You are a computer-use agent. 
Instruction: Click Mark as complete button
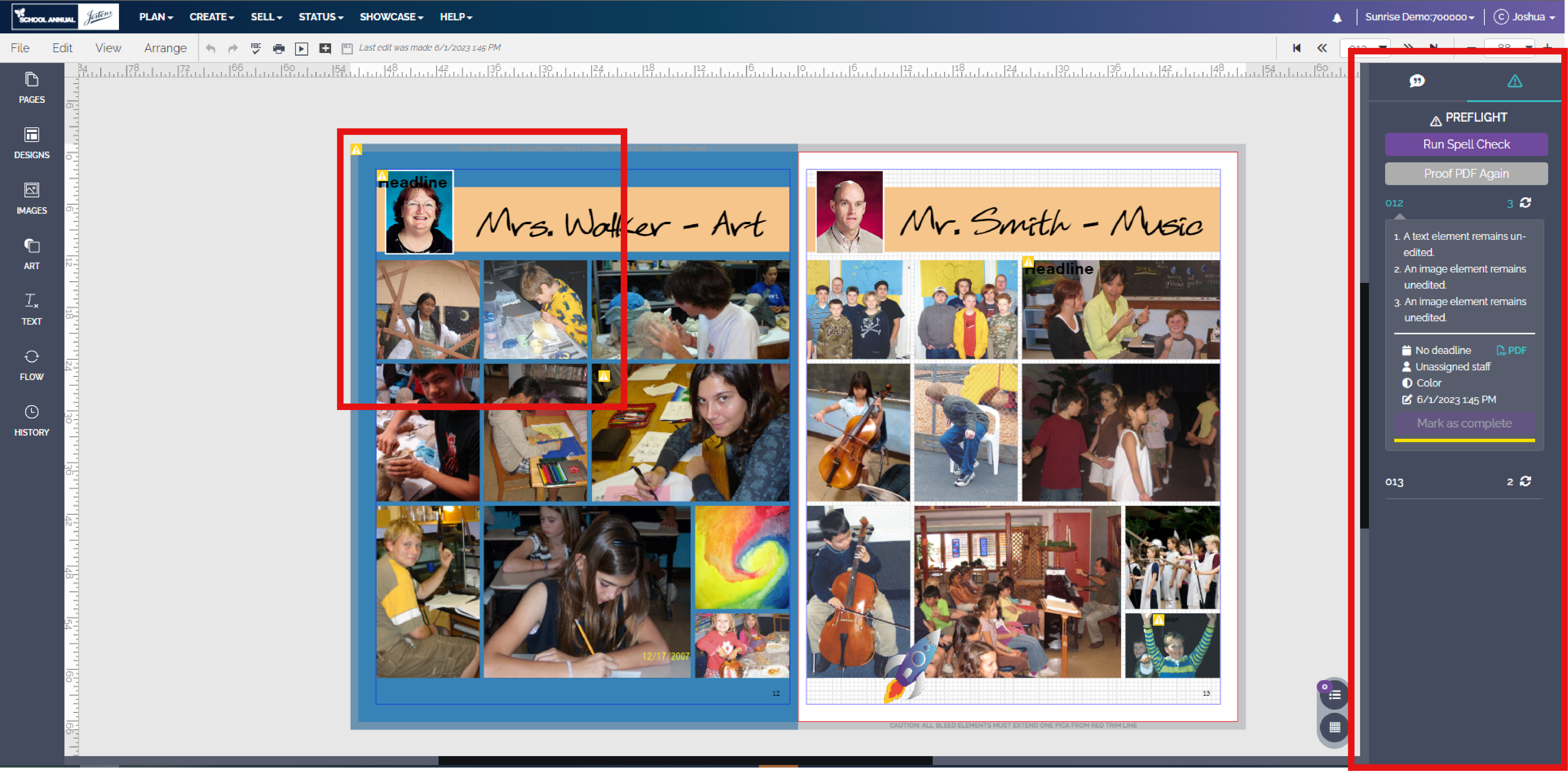pyautogui.click(x=1464, y=423)
